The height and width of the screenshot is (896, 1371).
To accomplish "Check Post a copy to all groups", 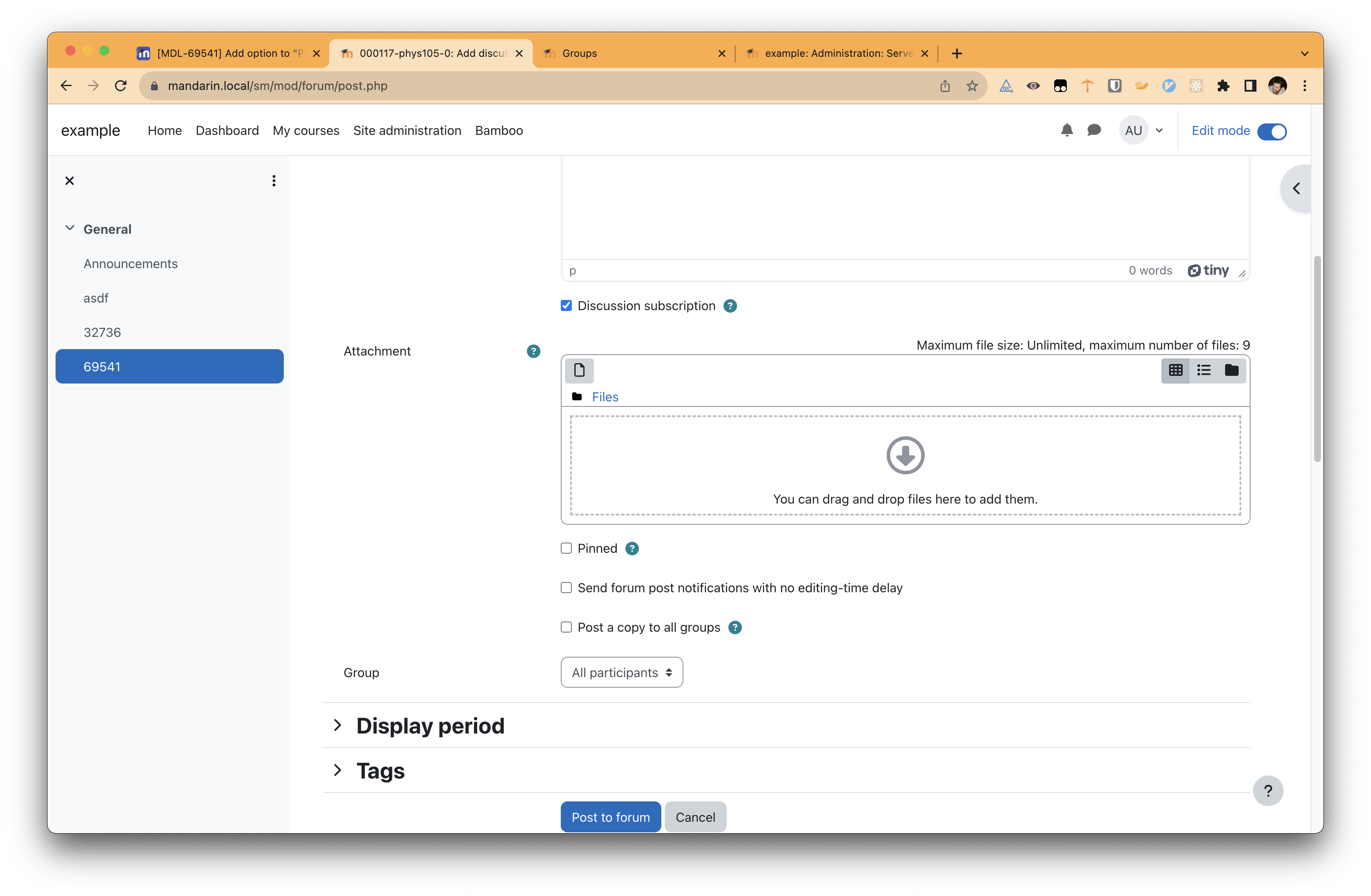I will (x=566, y=627).
